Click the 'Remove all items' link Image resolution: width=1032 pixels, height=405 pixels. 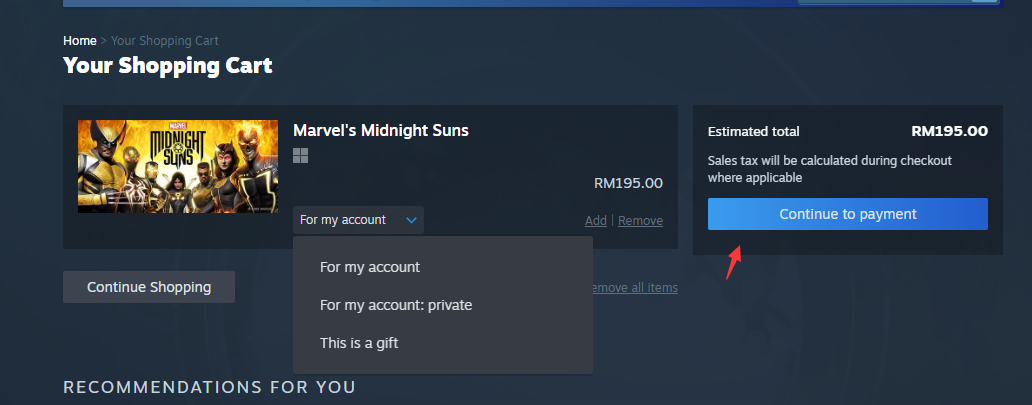(635, 288)
